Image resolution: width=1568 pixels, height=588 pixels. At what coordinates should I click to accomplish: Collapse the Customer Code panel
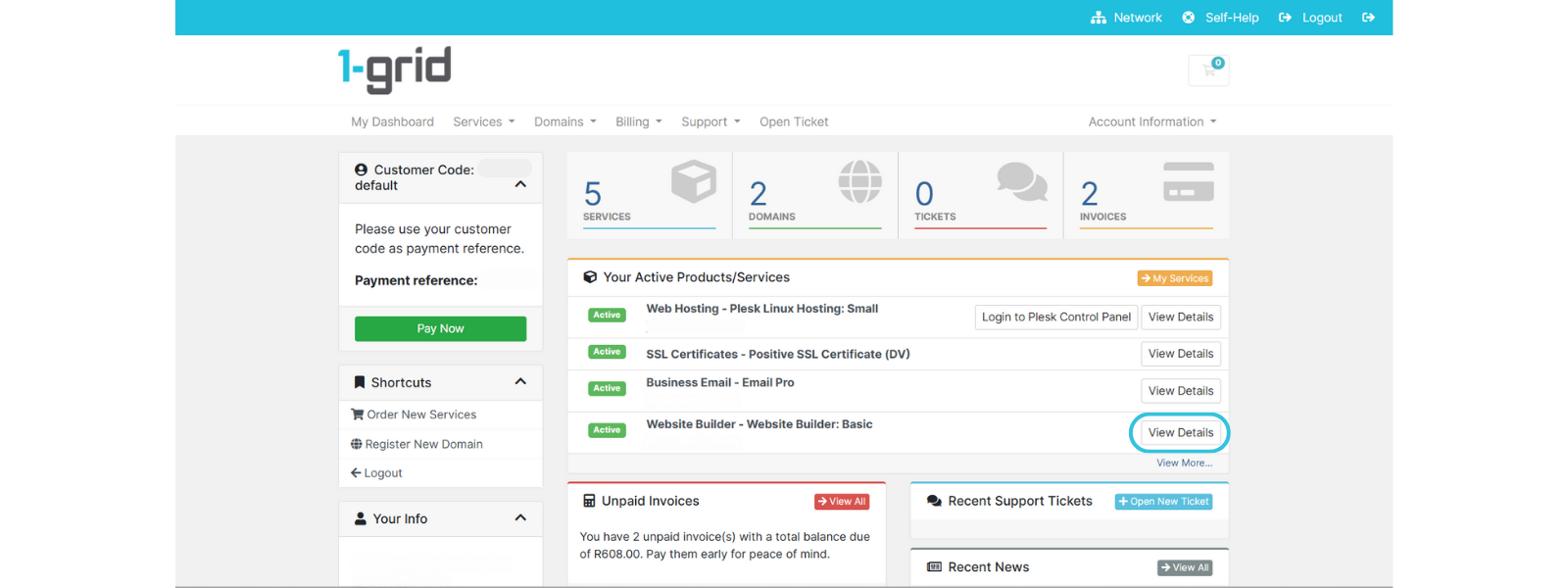pos(520,184)
